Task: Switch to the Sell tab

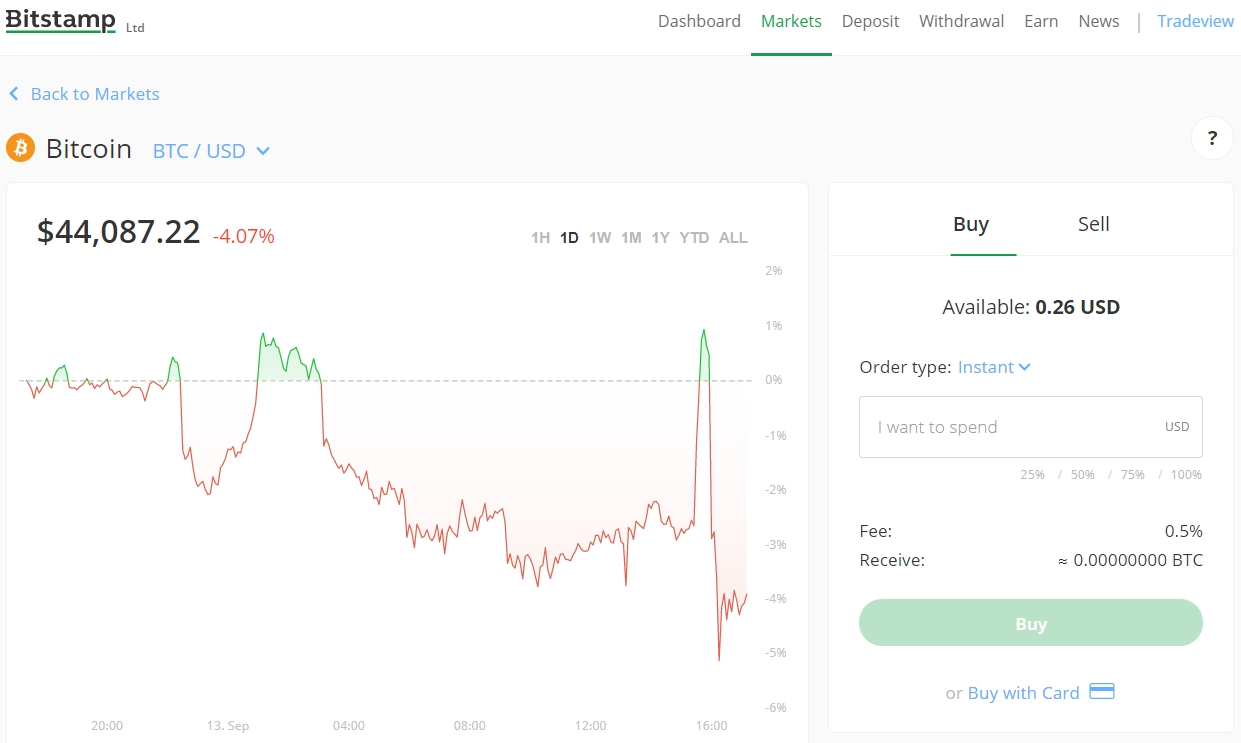Action: point(1093,224)
